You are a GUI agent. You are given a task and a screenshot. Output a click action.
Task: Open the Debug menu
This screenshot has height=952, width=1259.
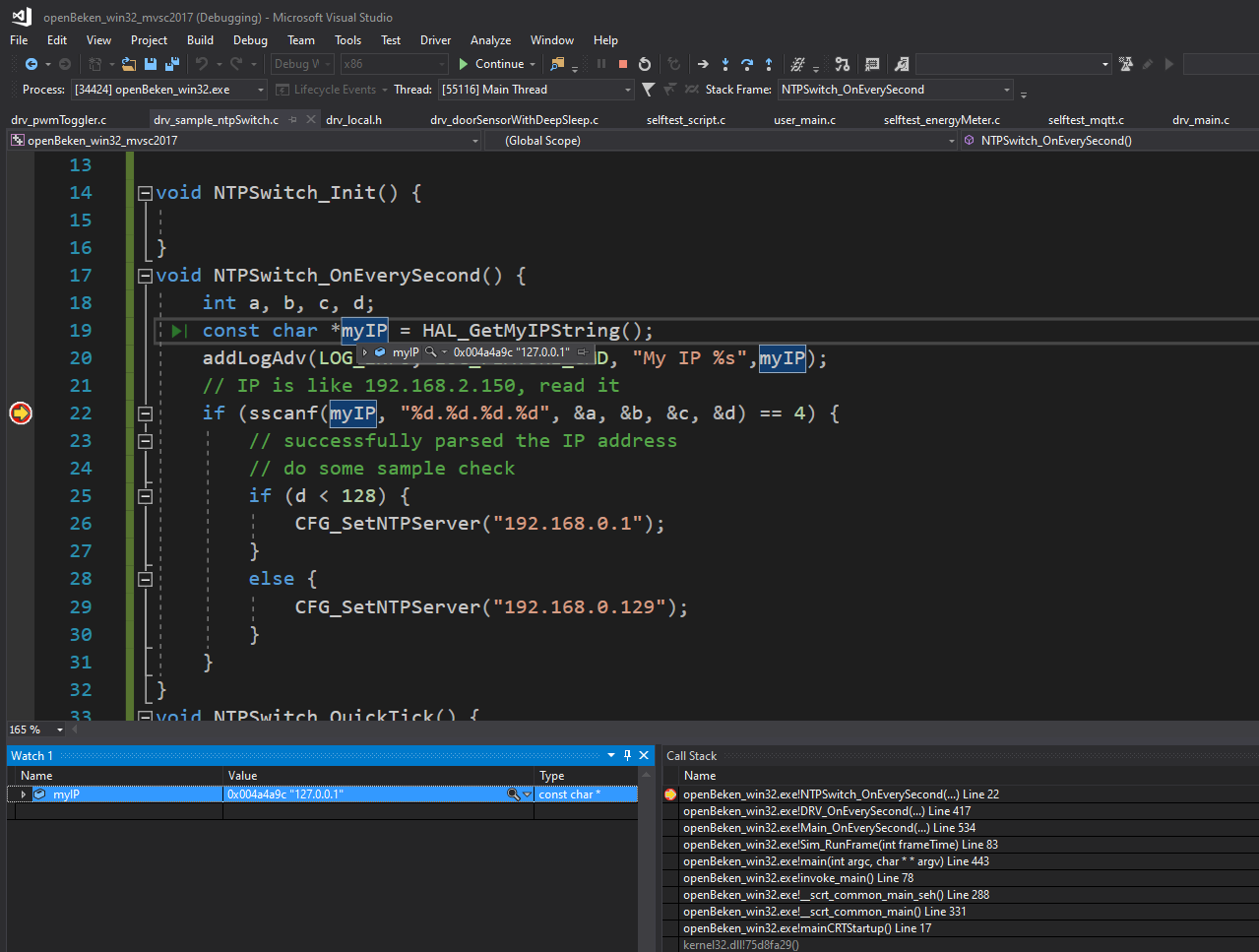[249, 40]
